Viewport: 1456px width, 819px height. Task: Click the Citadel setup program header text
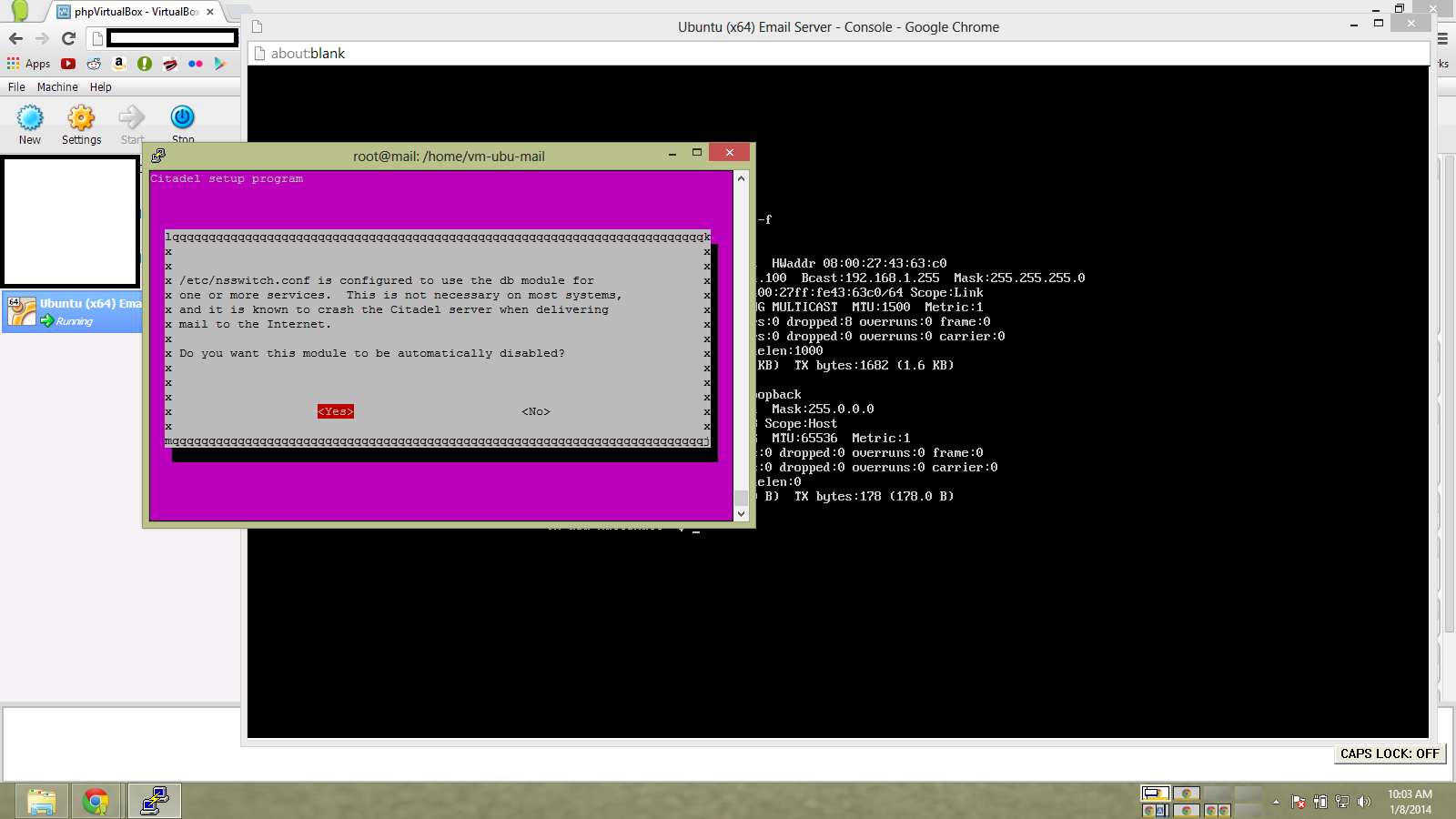coord(227,179)
